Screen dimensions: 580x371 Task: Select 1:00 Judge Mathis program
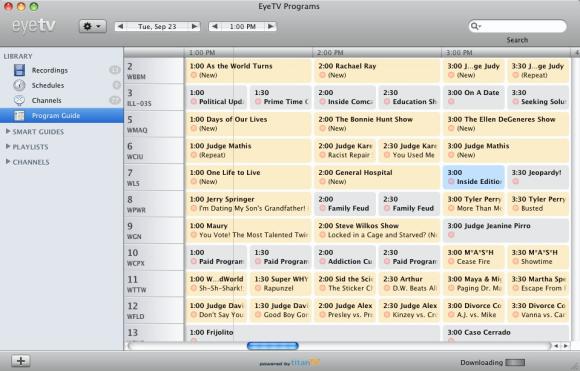[248, 151]
